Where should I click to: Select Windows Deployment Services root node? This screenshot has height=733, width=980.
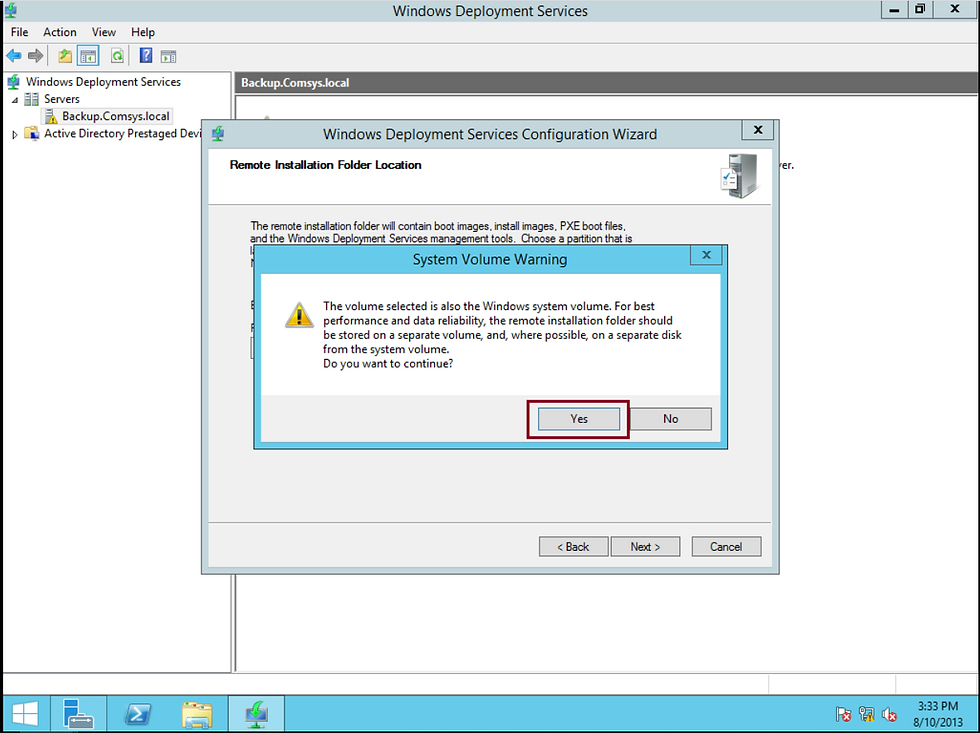click(x=103, y=82)
